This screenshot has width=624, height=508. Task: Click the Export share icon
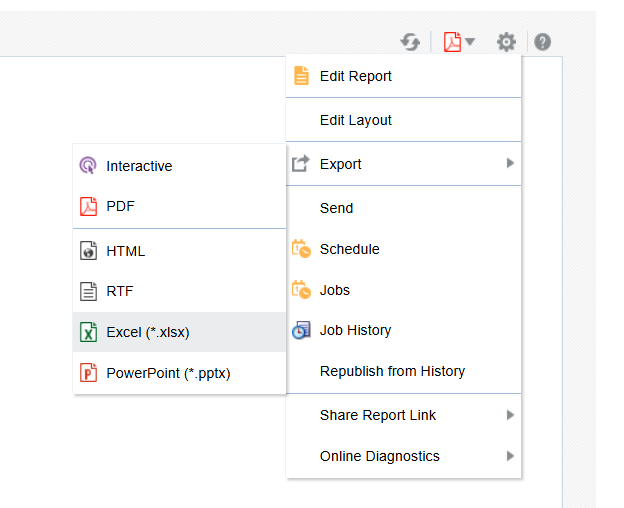pos(300,163)
